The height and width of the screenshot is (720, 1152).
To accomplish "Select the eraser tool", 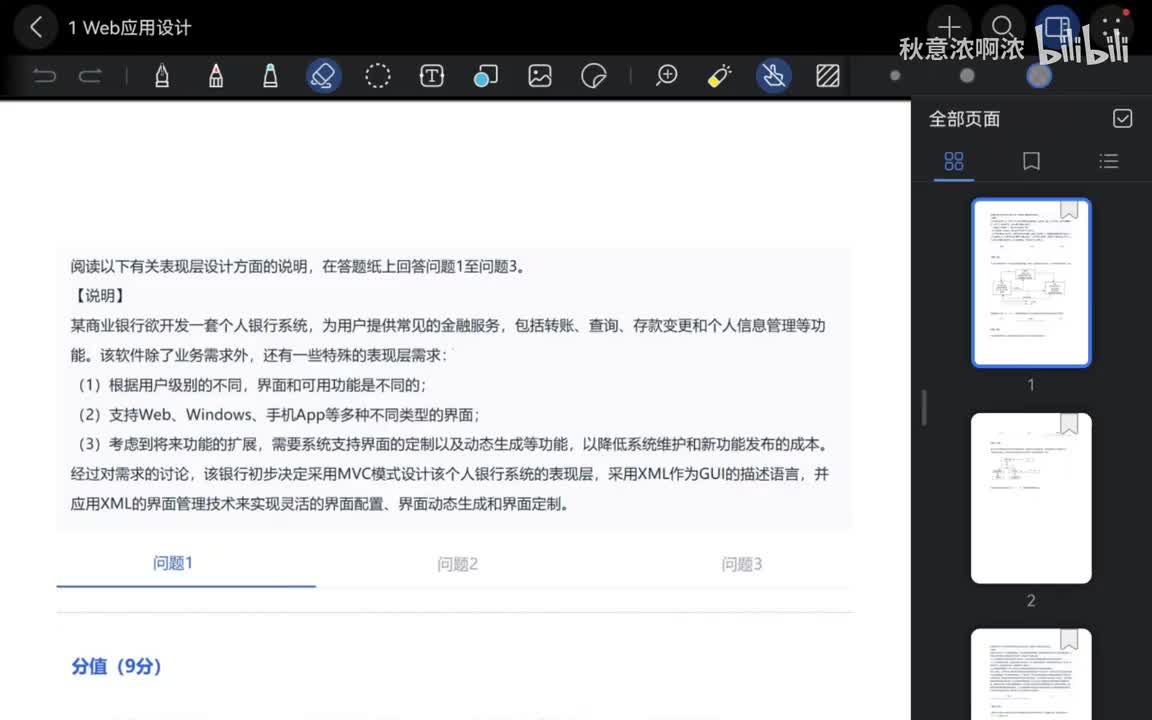I will click(x=324, y=76).
